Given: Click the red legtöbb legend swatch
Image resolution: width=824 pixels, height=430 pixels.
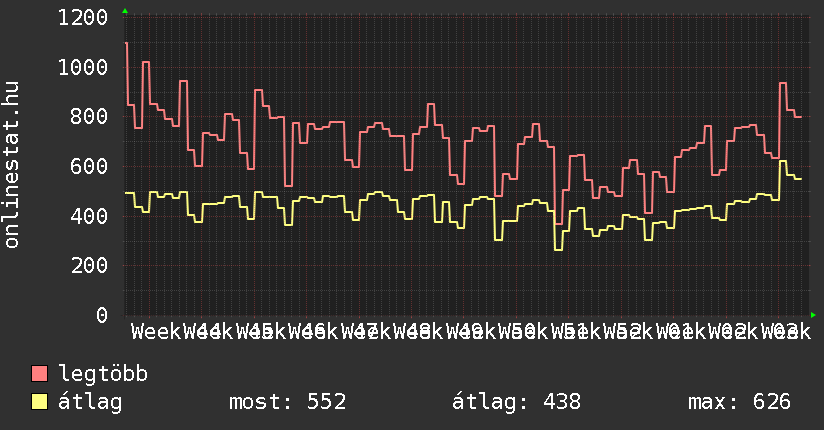Looking at the screenshot, I should (40, 374).
